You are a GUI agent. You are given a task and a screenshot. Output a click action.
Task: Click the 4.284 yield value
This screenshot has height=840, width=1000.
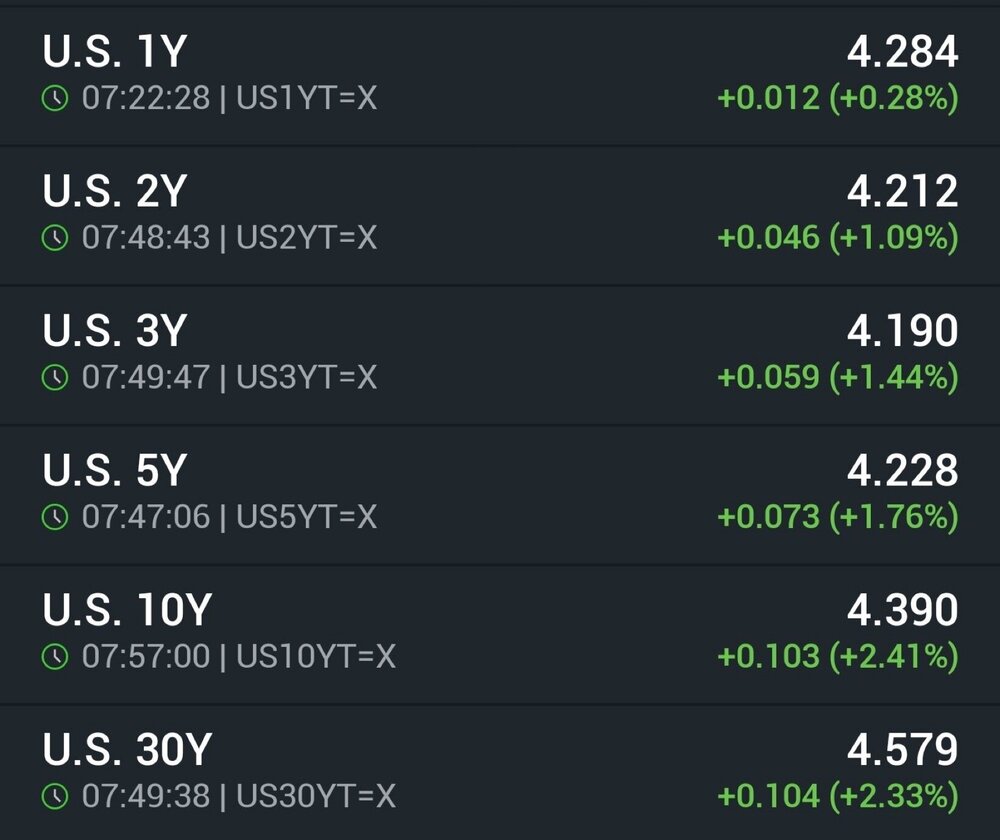tap(902, 52)
